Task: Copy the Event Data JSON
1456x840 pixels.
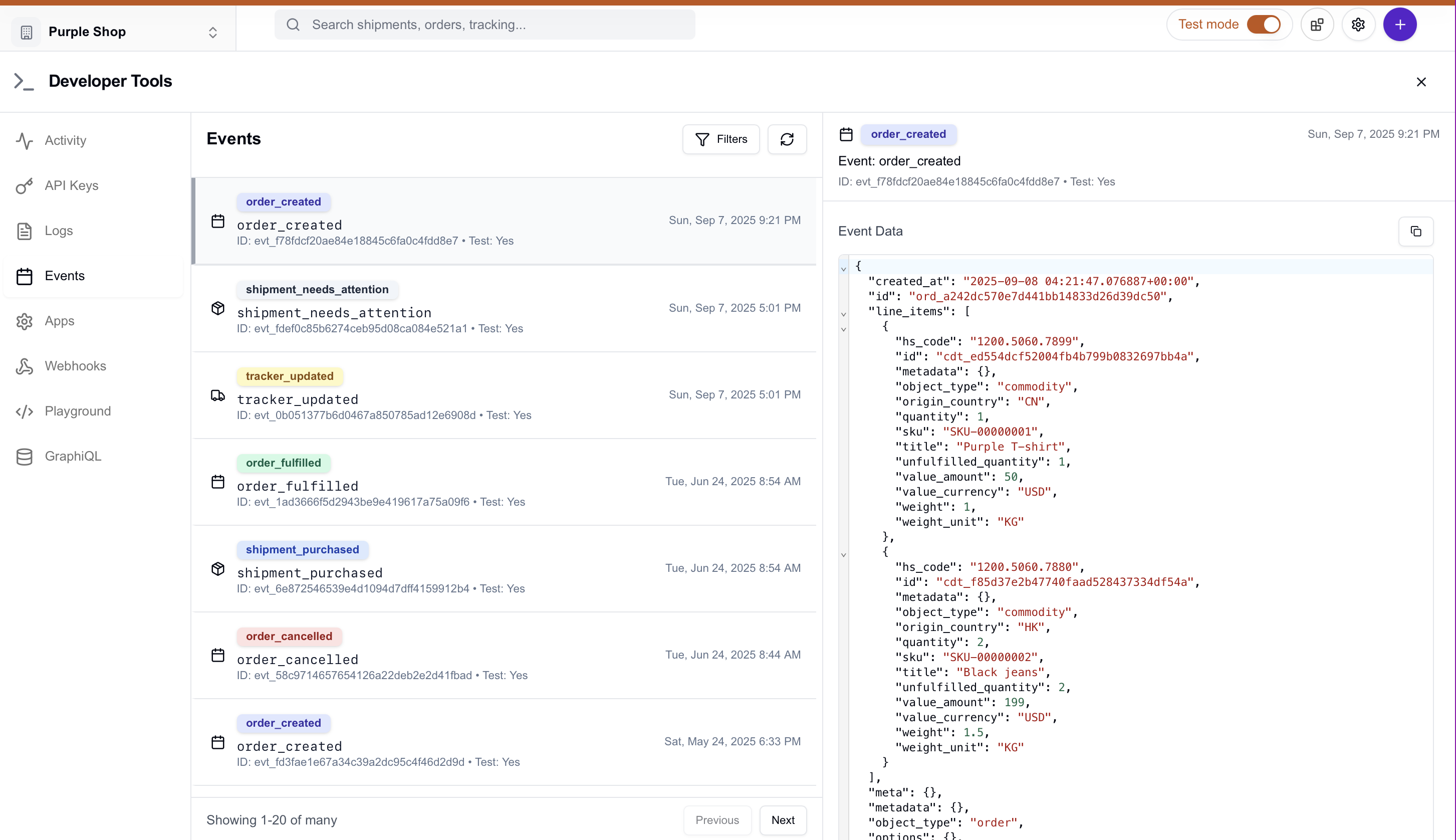Action: [1416, 232]
